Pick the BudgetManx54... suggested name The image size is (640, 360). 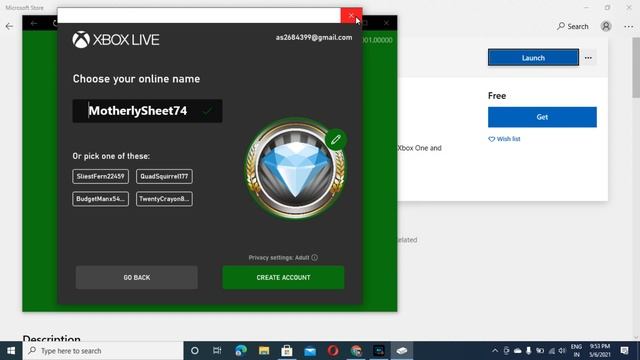click(x=100, y=199)
